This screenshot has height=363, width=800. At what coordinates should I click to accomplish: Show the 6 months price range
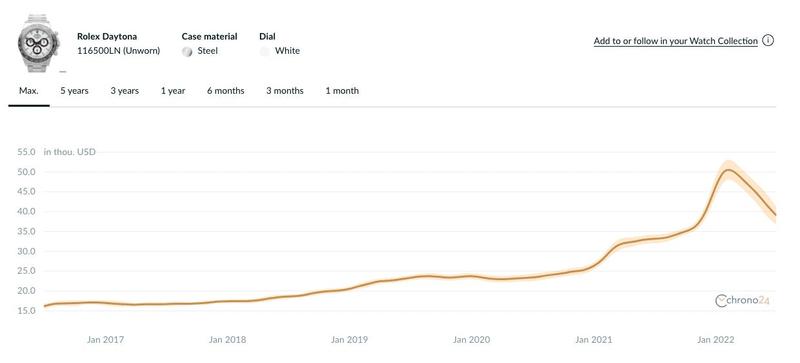coord(226,91)
